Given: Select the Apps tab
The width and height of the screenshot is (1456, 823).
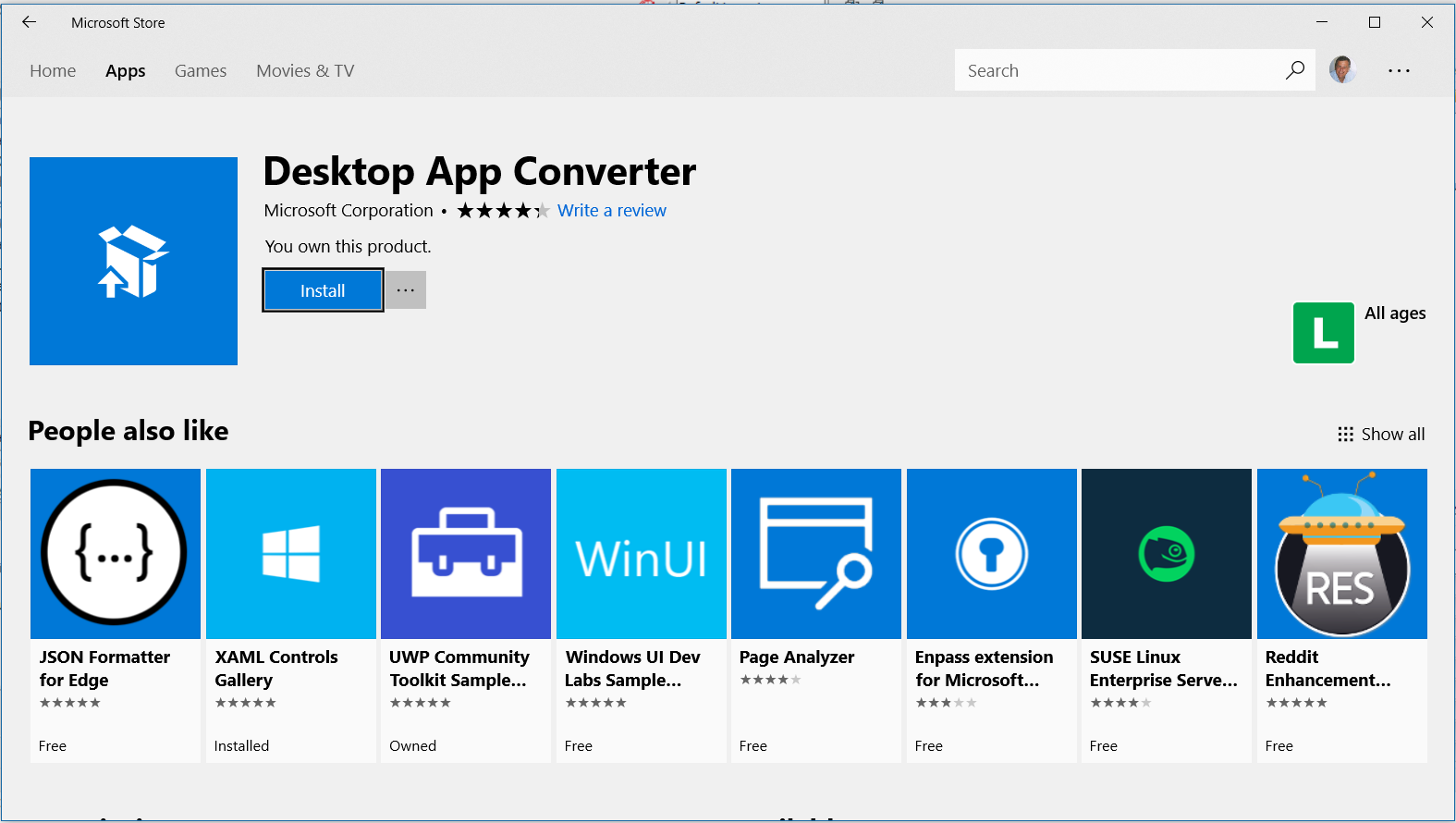Looking at the screenshot, I should click(x=126, y=71).
